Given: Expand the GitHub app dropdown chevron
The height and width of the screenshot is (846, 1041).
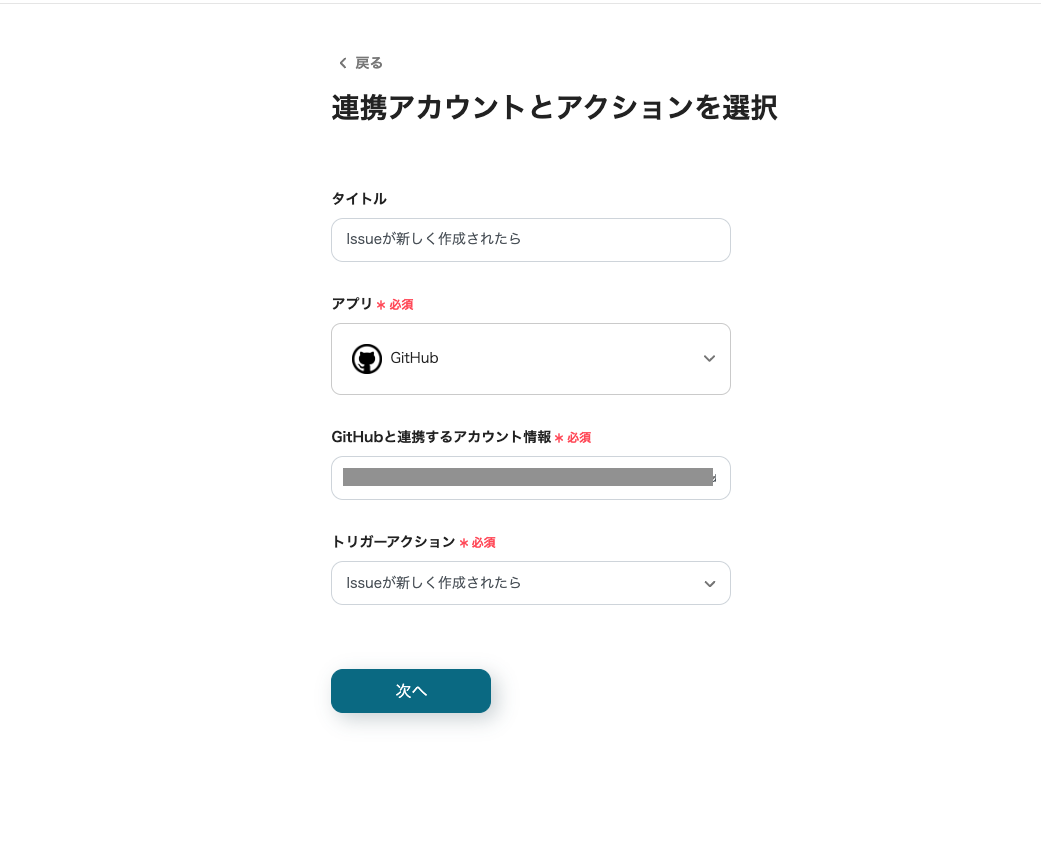Looking at the screenshot, I should 709,359.
